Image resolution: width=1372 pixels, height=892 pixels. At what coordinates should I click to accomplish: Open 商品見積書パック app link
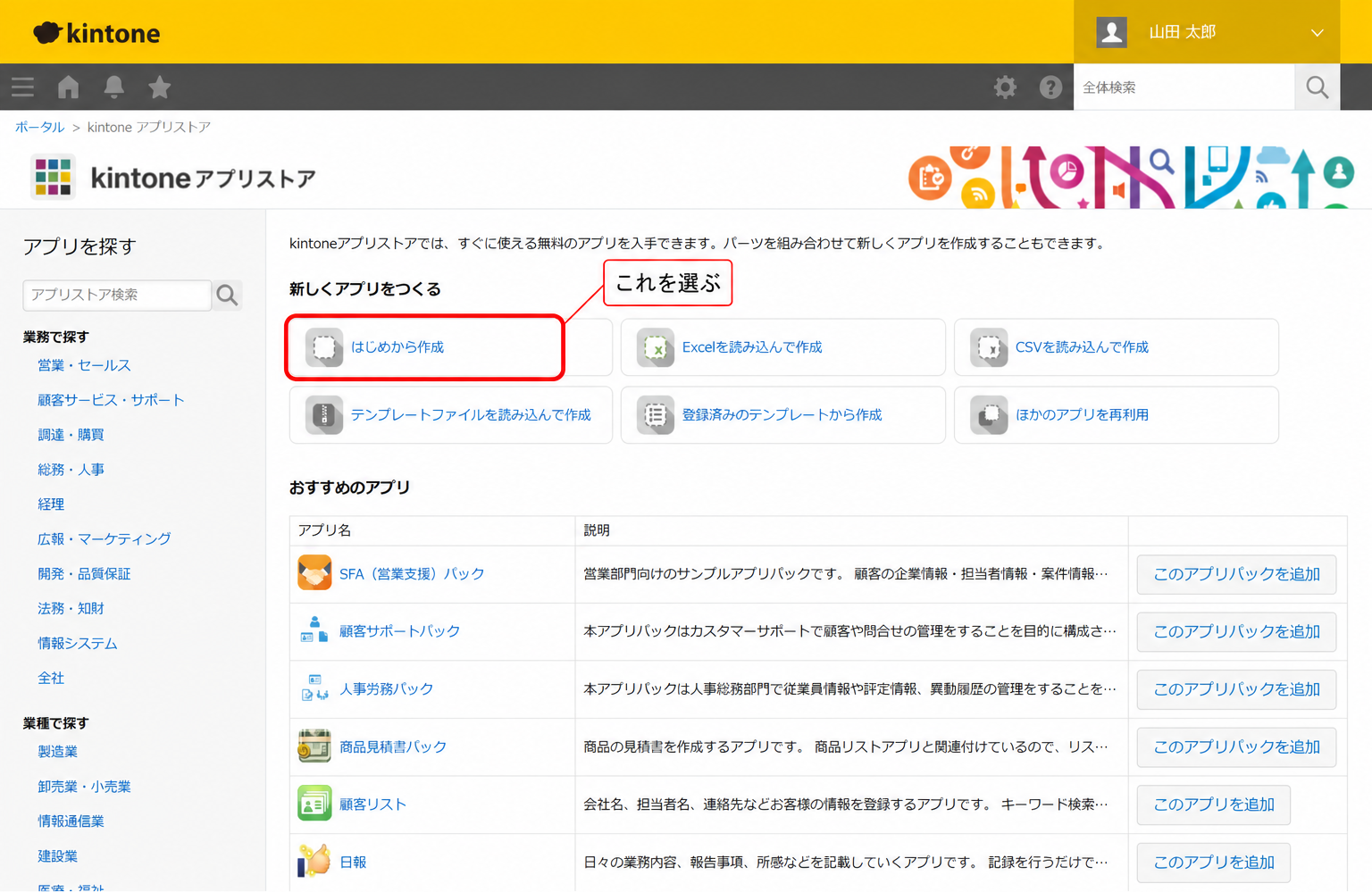coord(393,747)
